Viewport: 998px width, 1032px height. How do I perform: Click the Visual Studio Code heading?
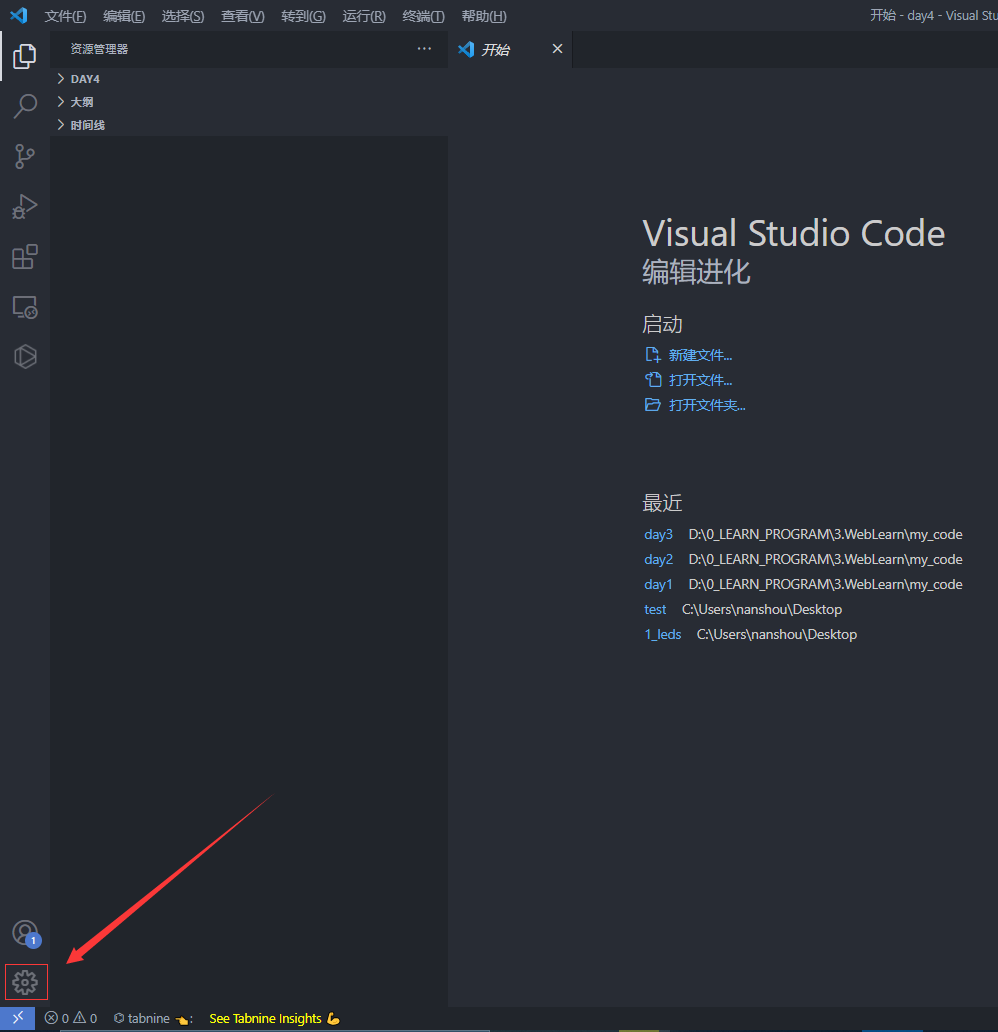pyautogui.click(x=793, y=233)
